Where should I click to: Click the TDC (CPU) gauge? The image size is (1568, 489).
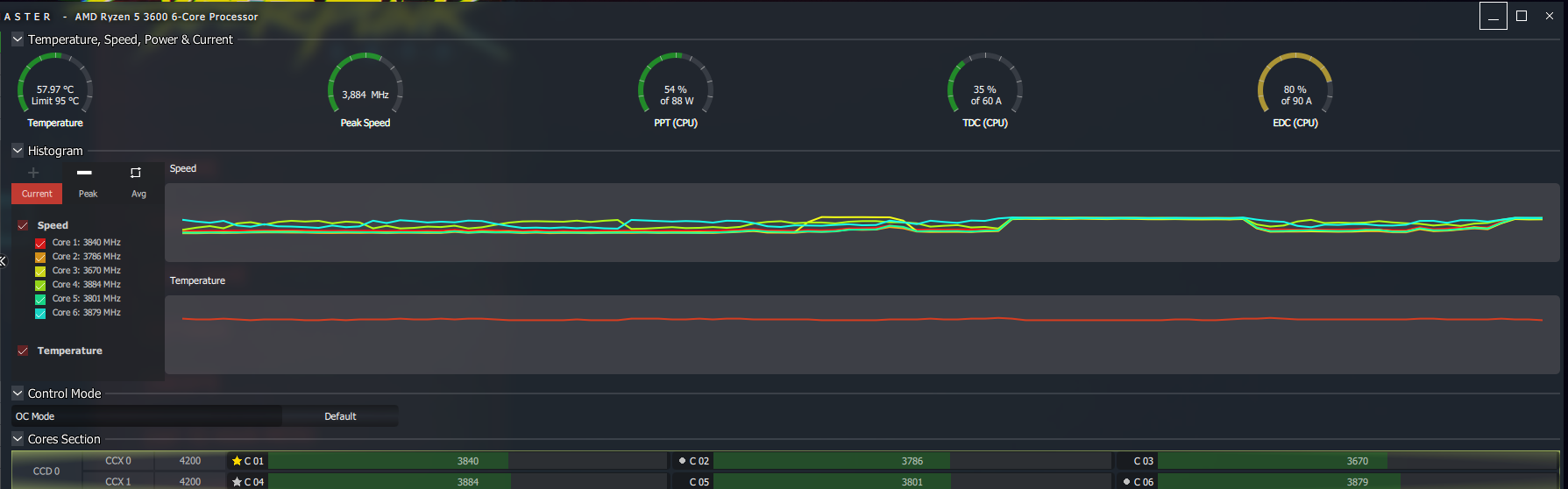(985, 89)
